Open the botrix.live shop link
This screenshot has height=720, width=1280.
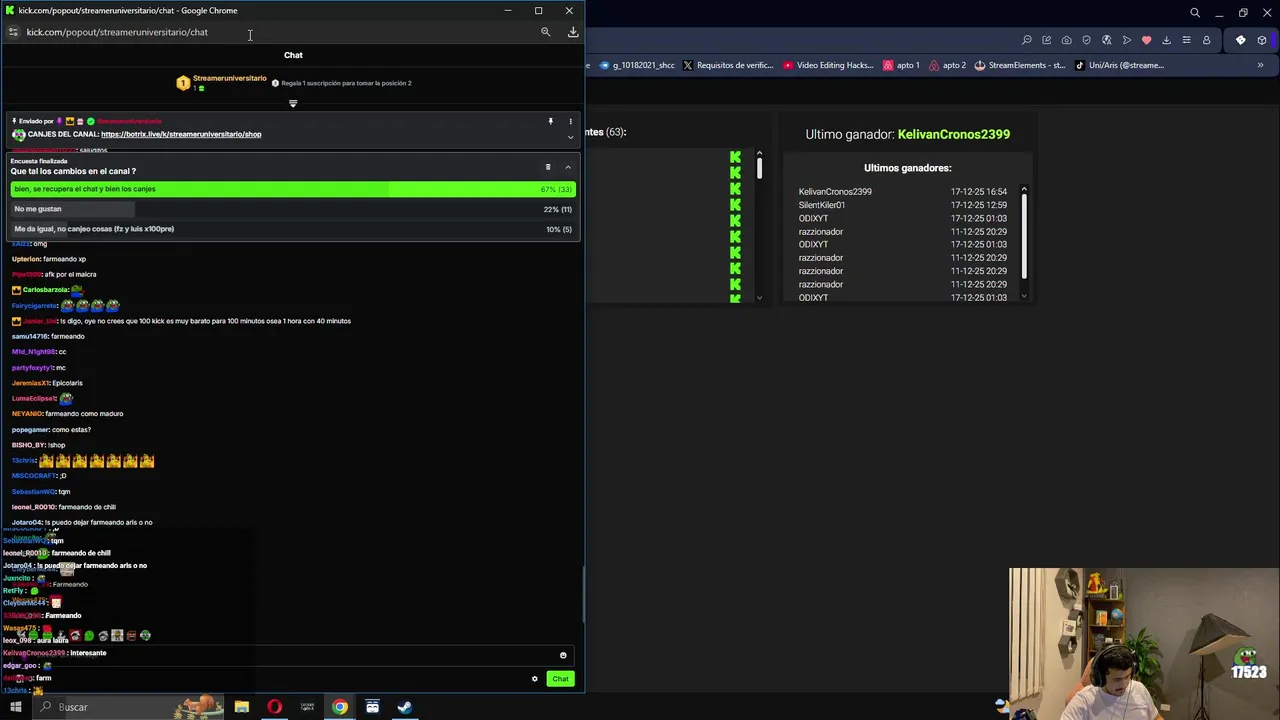[181, 134]
